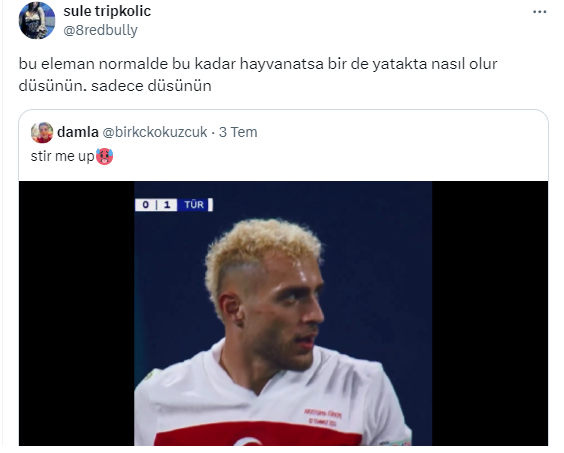Click the red crescent on the jersey

248,441
